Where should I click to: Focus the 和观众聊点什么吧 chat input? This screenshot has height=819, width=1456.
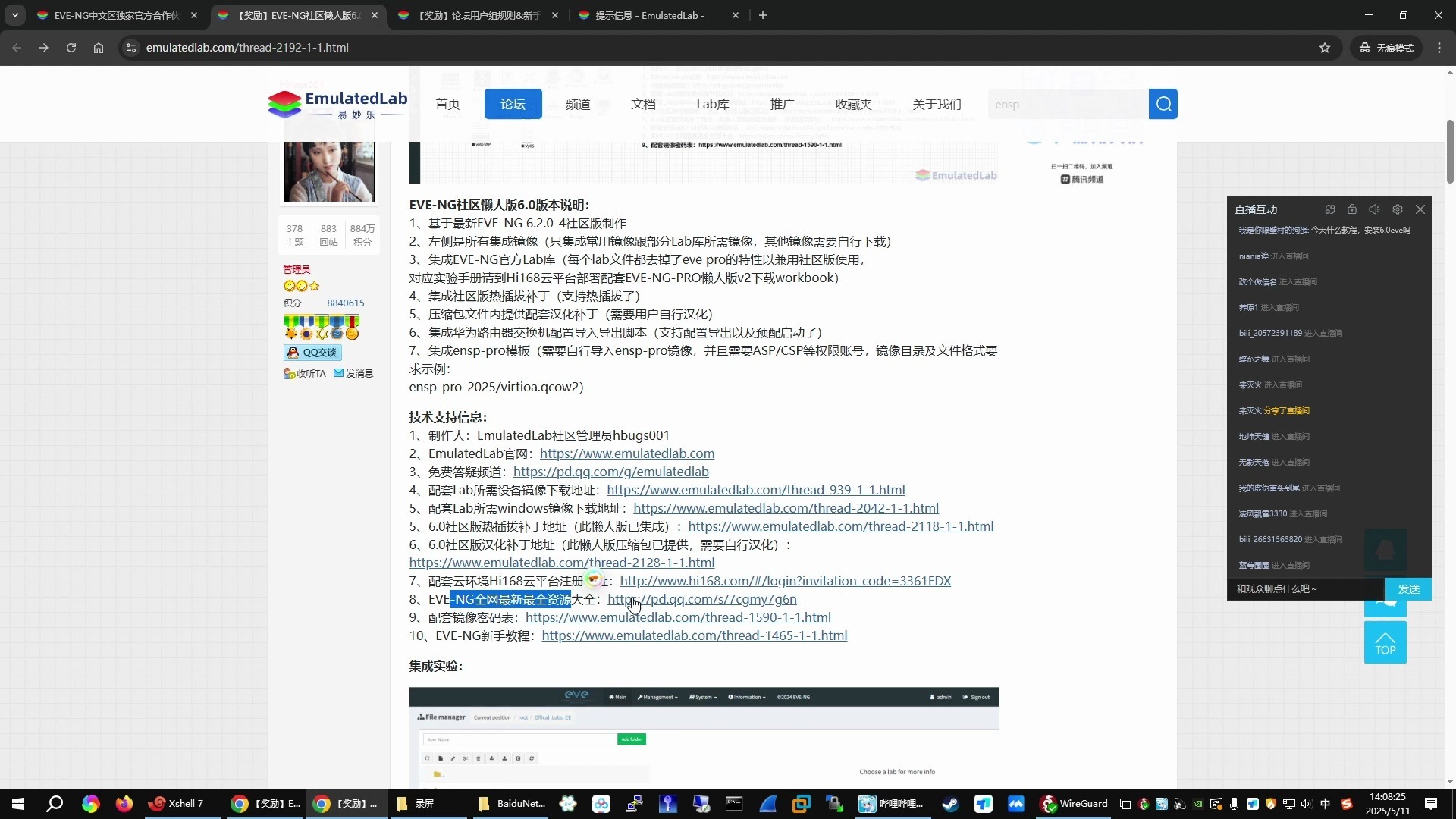pyautogui.click(x=1306, y=589)
